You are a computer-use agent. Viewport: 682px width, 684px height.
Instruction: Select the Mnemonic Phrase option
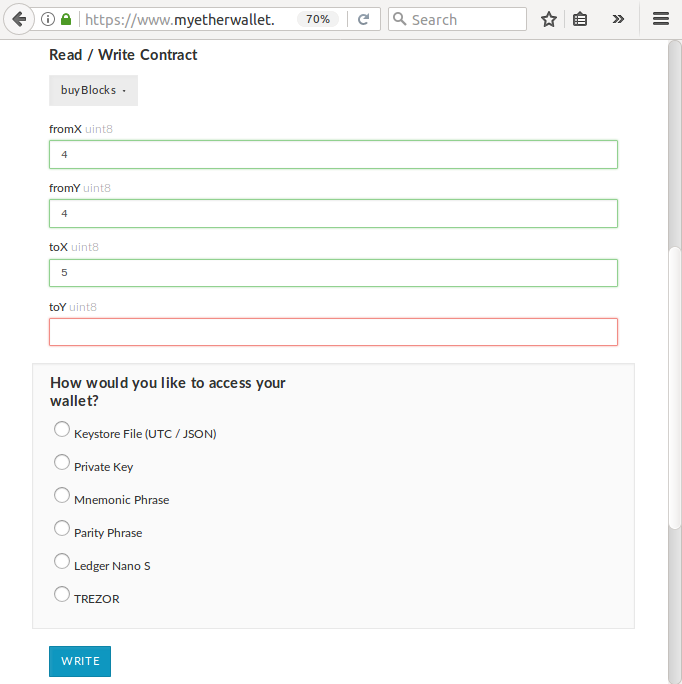pyautogui.click(x=62, y=496)
